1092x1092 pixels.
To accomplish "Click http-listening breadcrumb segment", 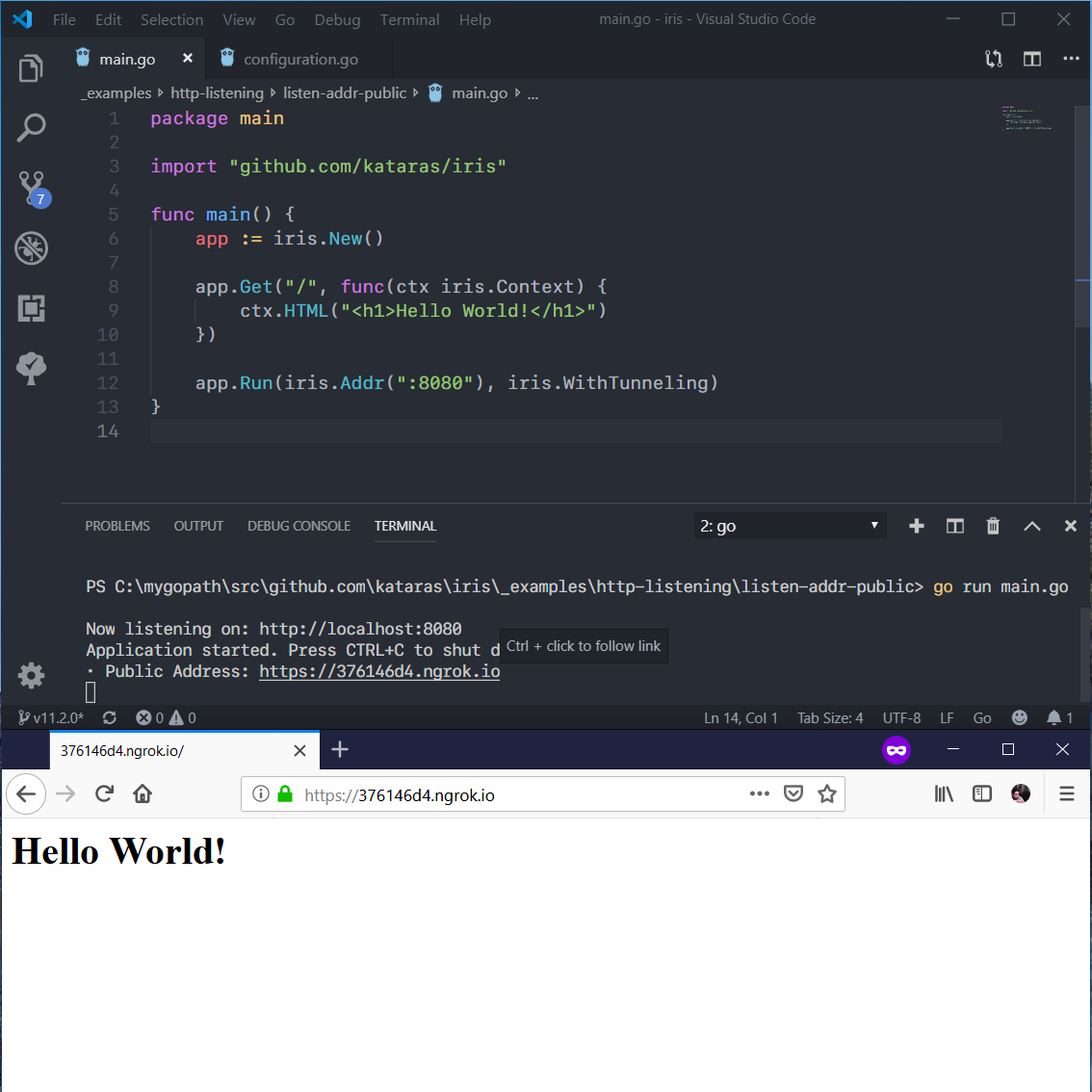I will pos(218,93).
